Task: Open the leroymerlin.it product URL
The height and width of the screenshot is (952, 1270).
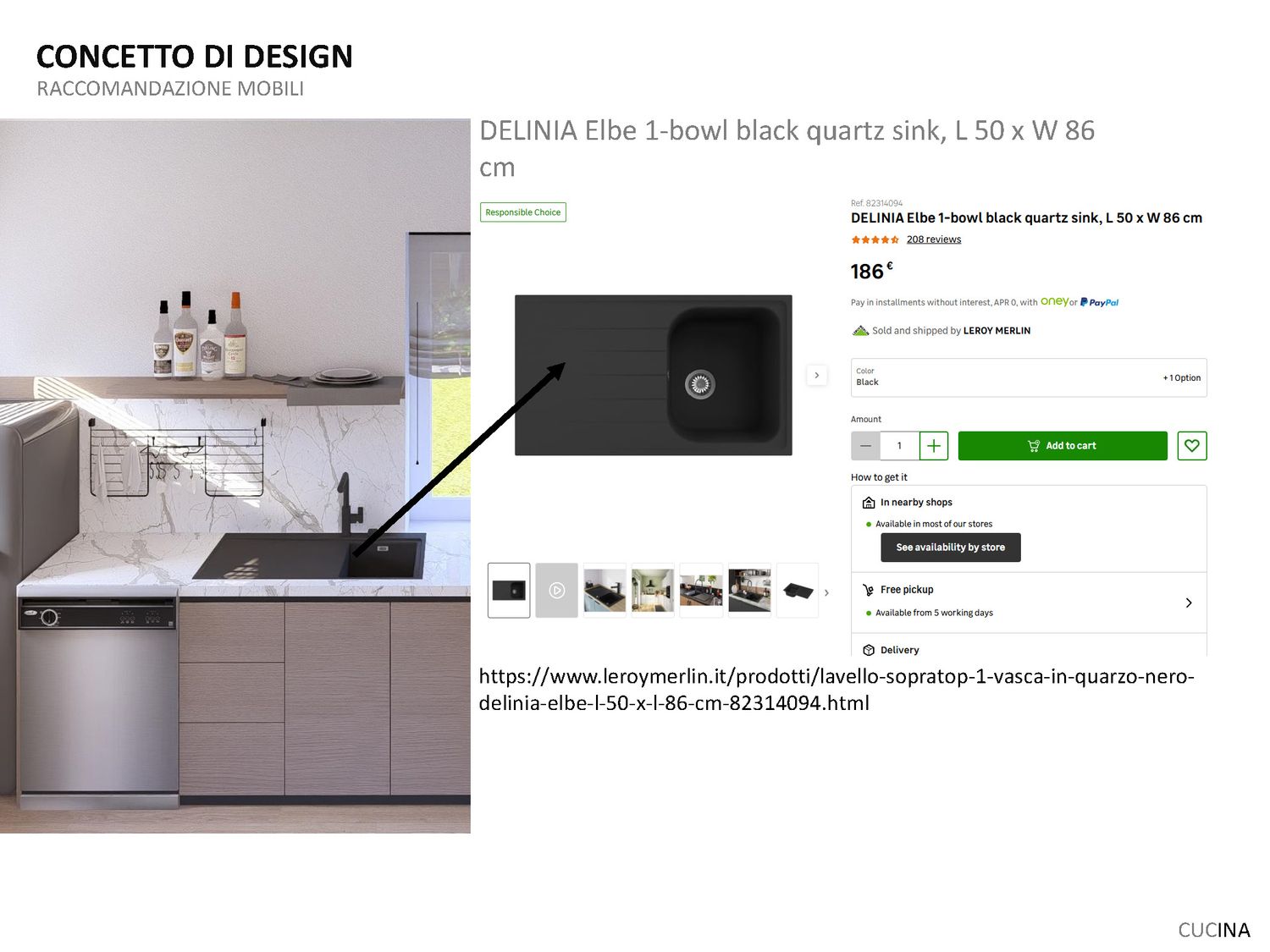Action: [x=837, y=690]
